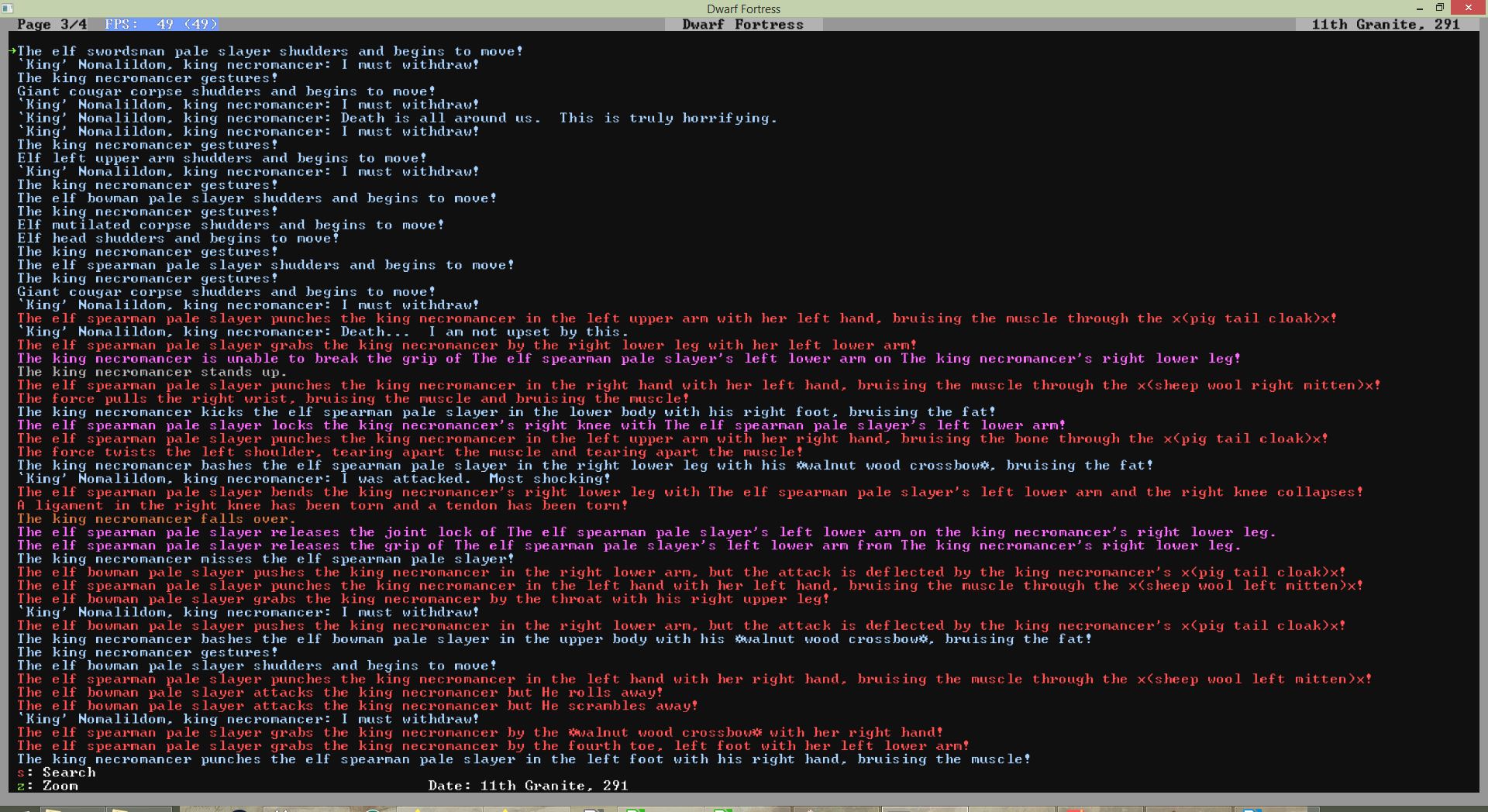
Task: Select 'The force pulls the right wrist' line
Action: pyautogui.click(x=353, y=399)
